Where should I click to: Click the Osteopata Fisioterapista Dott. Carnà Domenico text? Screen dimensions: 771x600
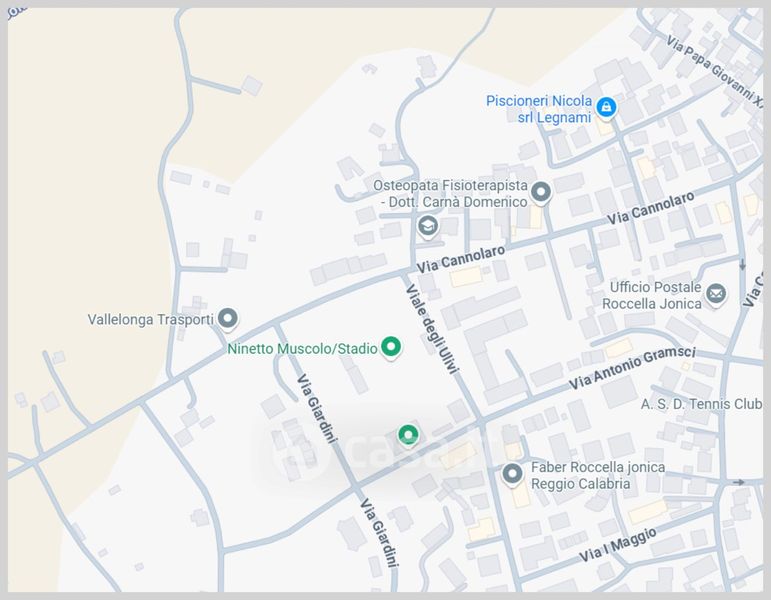point(450,194)
